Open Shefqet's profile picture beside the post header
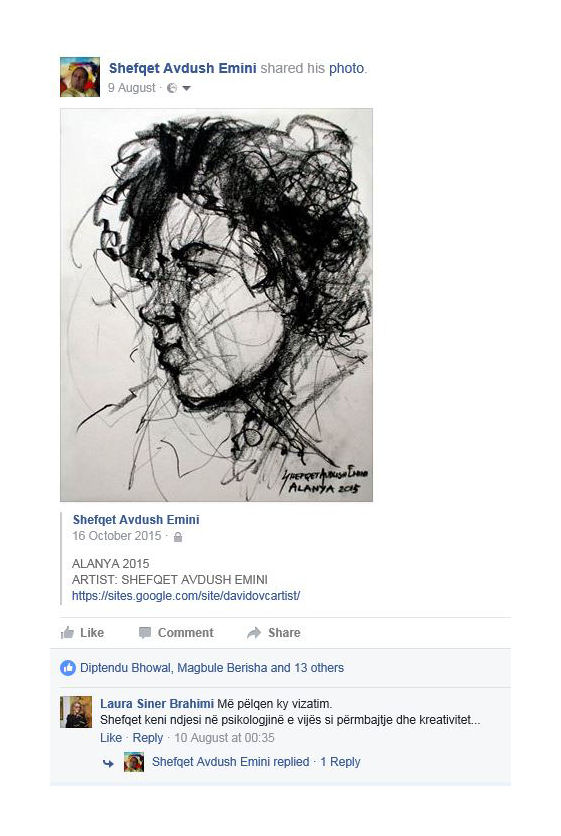The height and width of the screenshot is (836, 561). [80, 77]
